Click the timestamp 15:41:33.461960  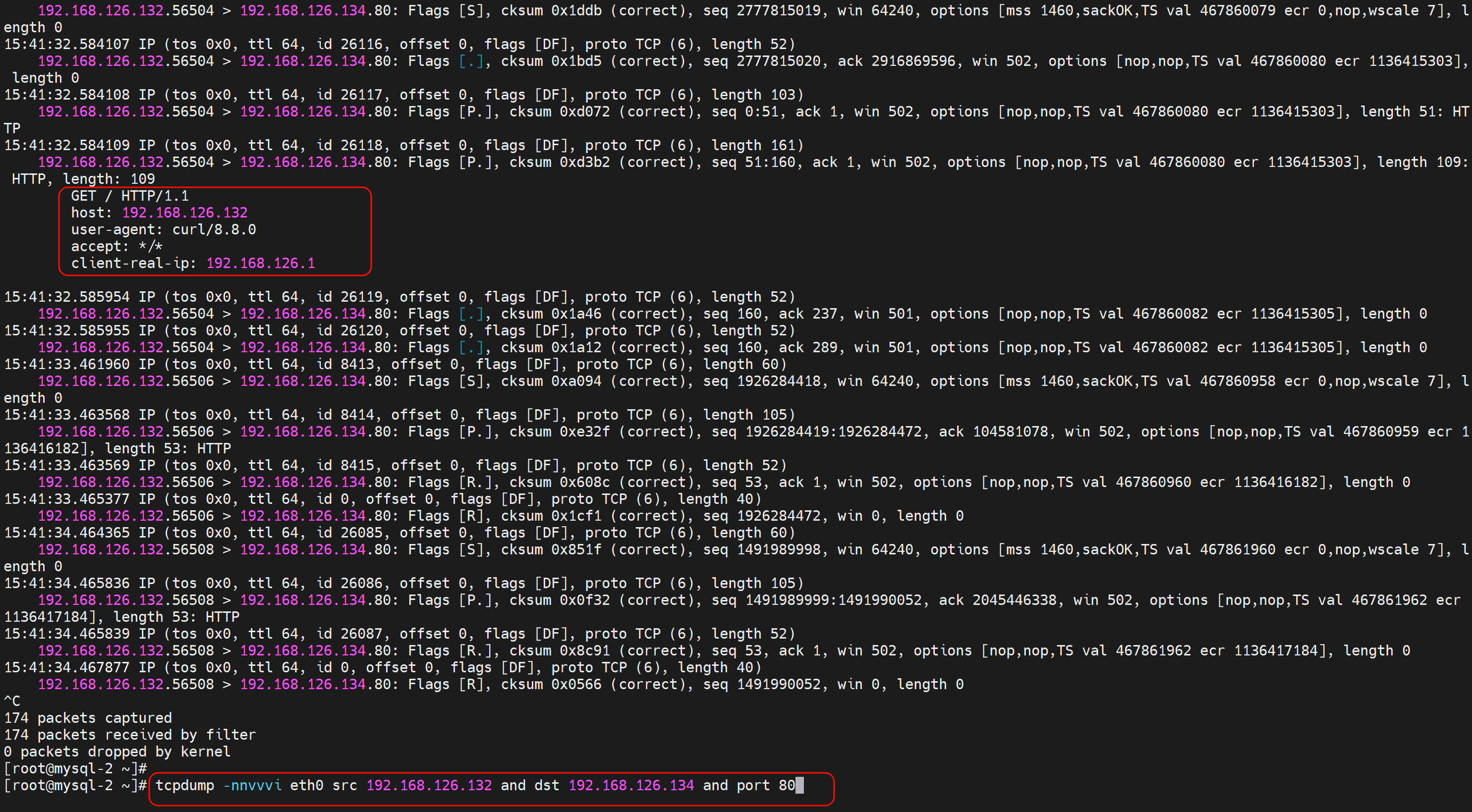(67, 364)
